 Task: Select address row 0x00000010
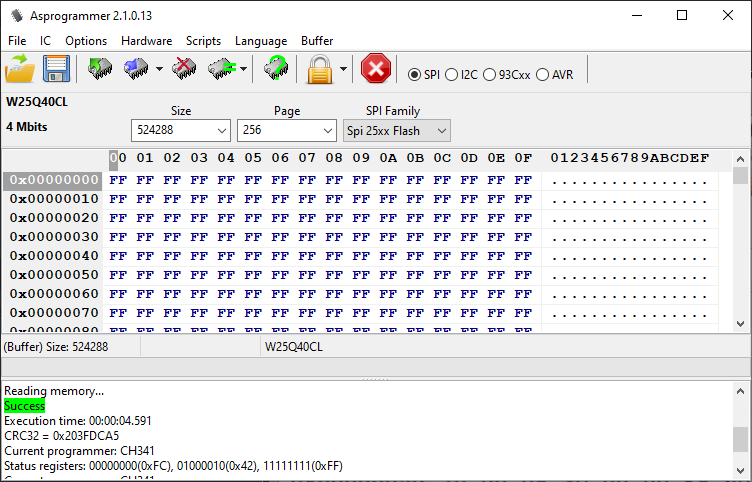[x=53, y=199]
